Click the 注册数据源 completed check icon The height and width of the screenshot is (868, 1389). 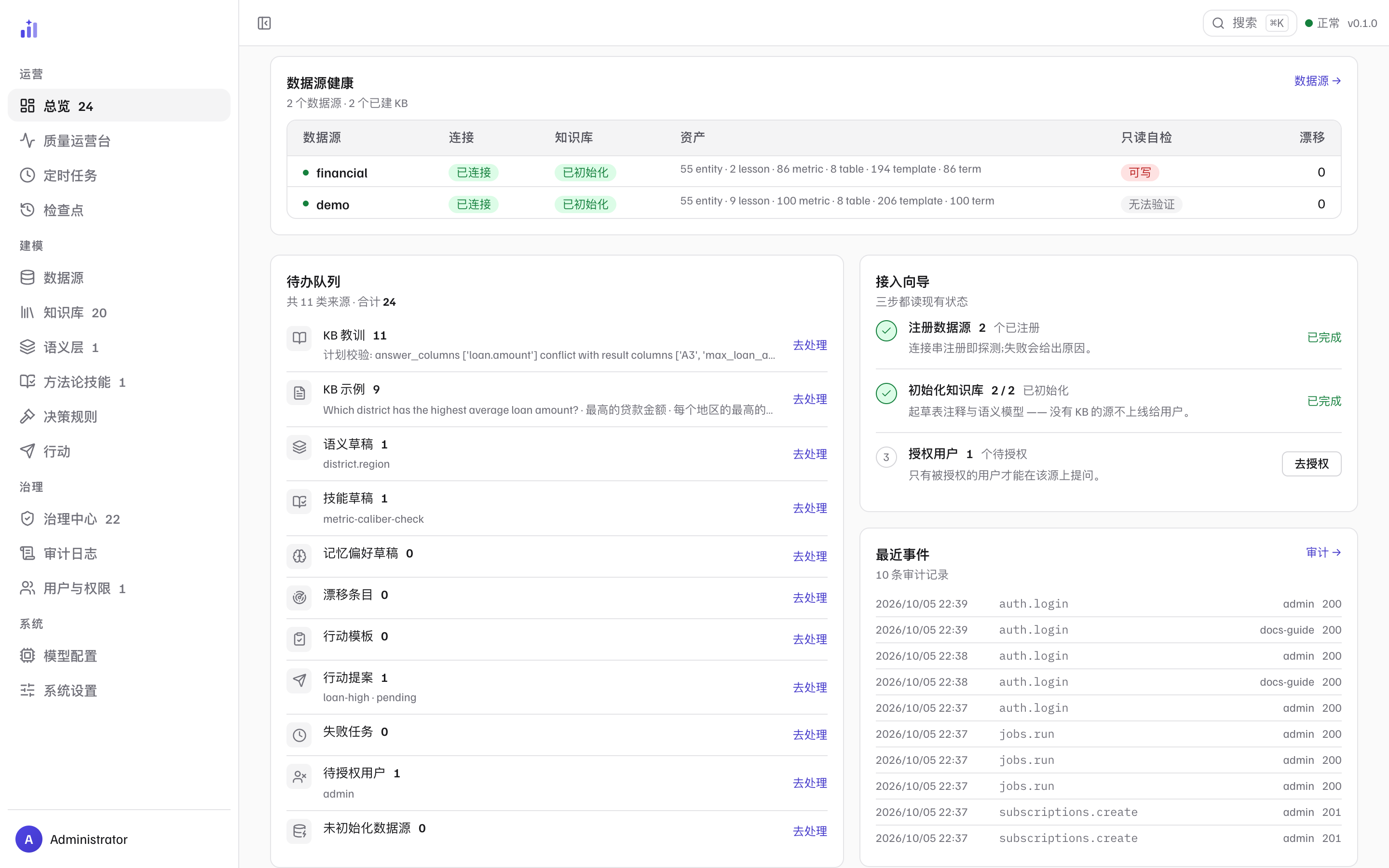(x=886, y=331)
